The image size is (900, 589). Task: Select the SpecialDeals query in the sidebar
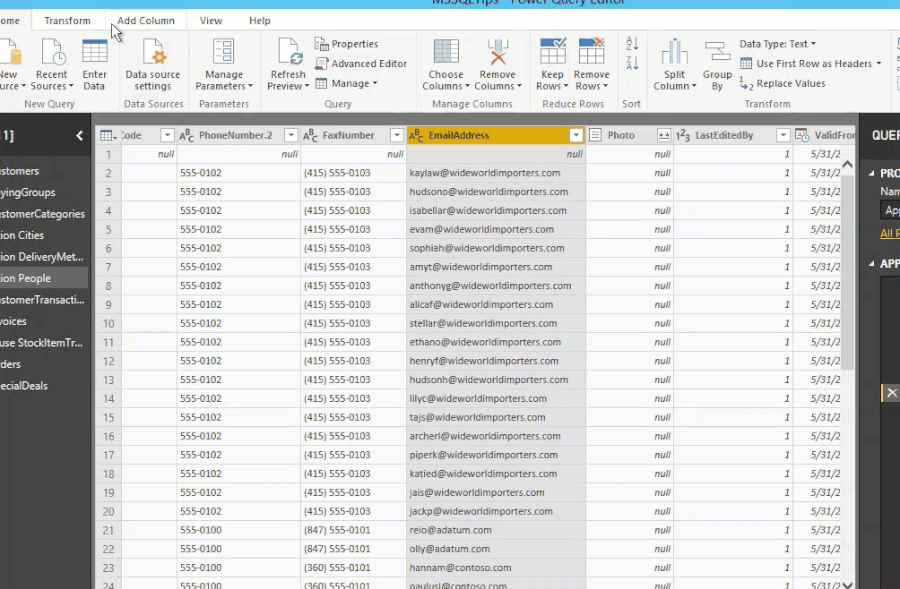[27, 385]
